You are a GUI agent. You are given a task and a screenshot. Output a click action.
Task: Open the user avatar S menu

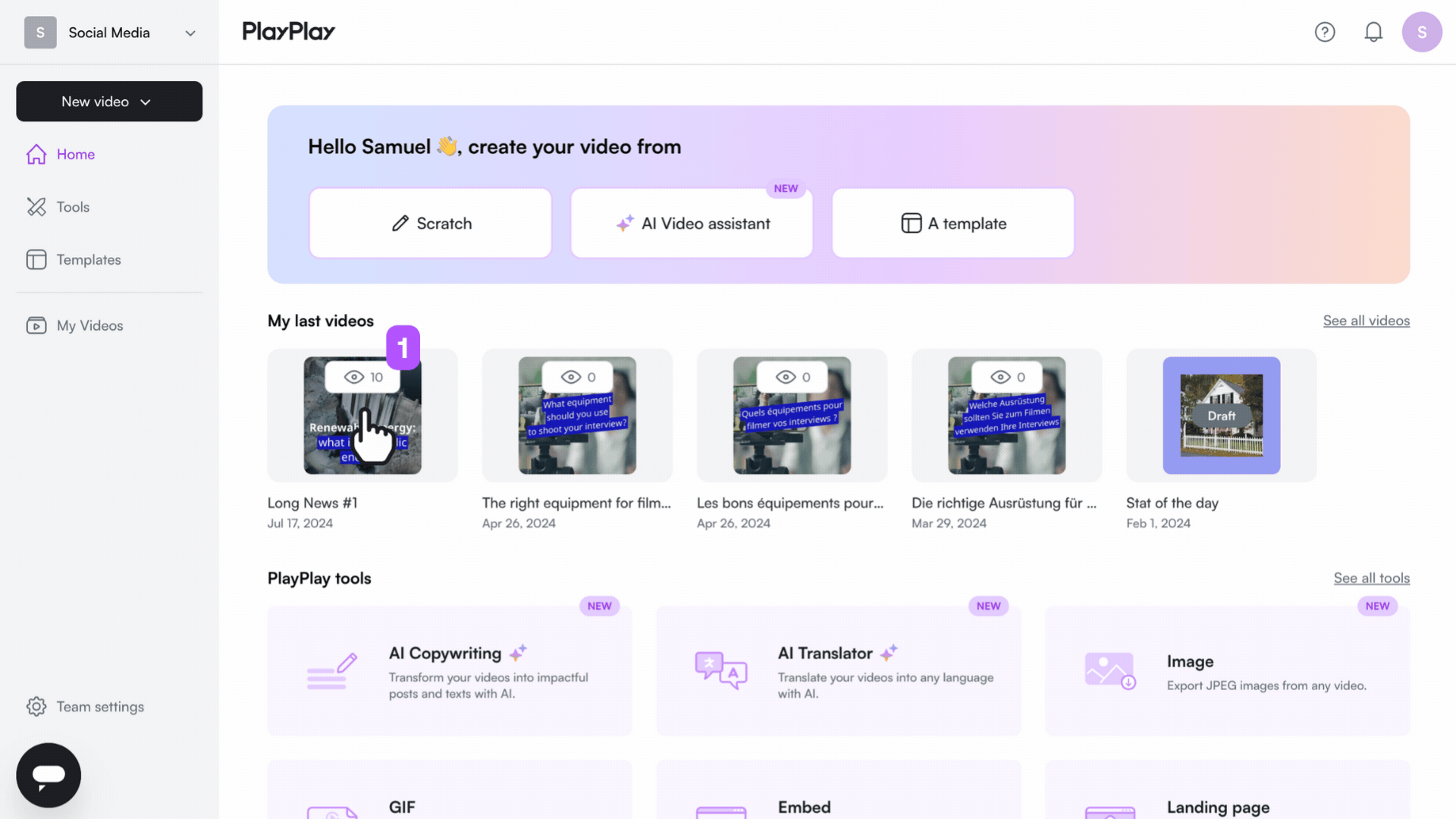click(1422, 32)
